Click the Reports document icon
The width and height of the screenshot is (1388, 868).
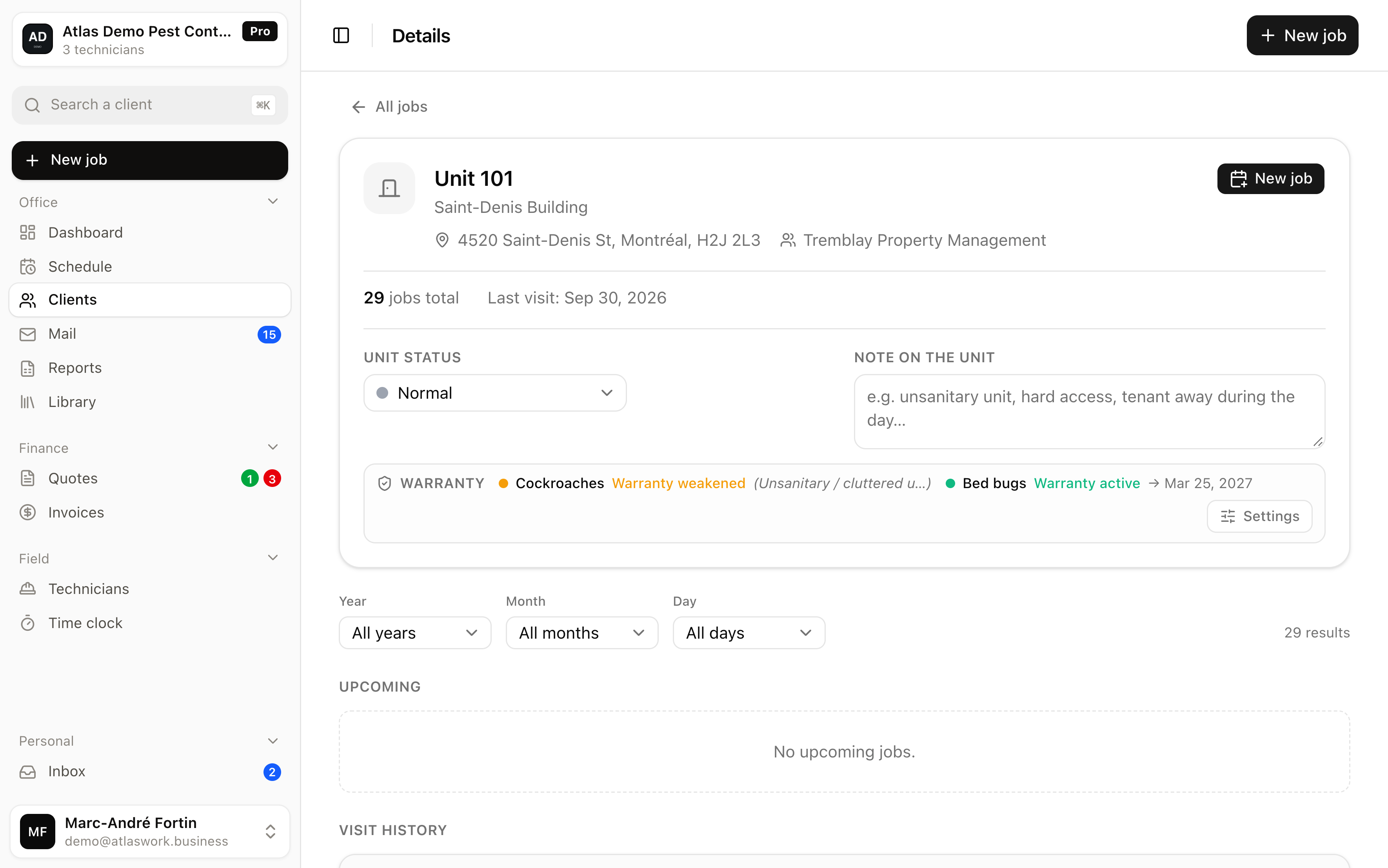[x=27, y=368]
